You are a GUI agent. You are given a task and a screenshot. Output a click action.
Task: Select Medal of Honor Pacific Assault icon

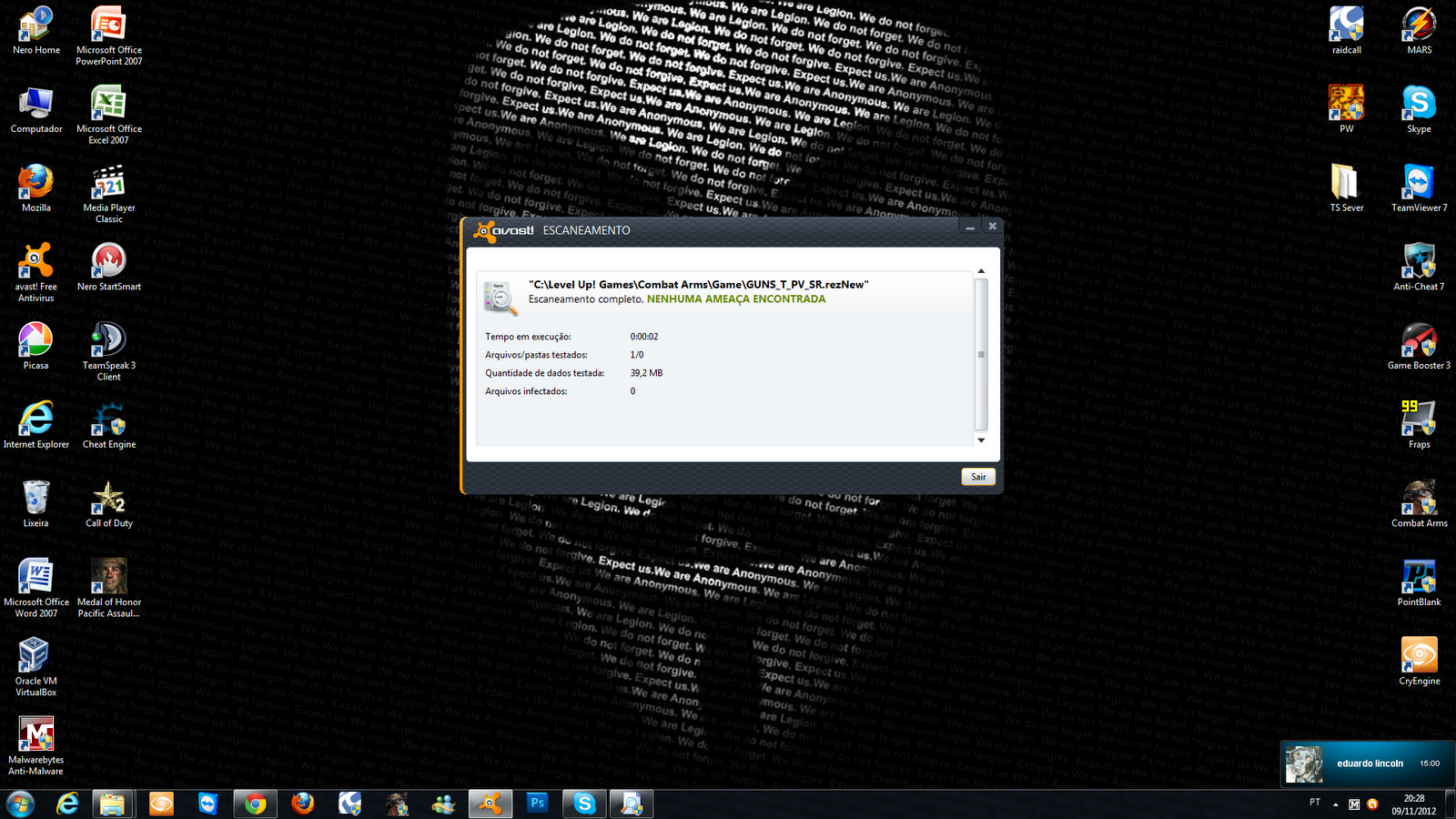click(109, 588)
